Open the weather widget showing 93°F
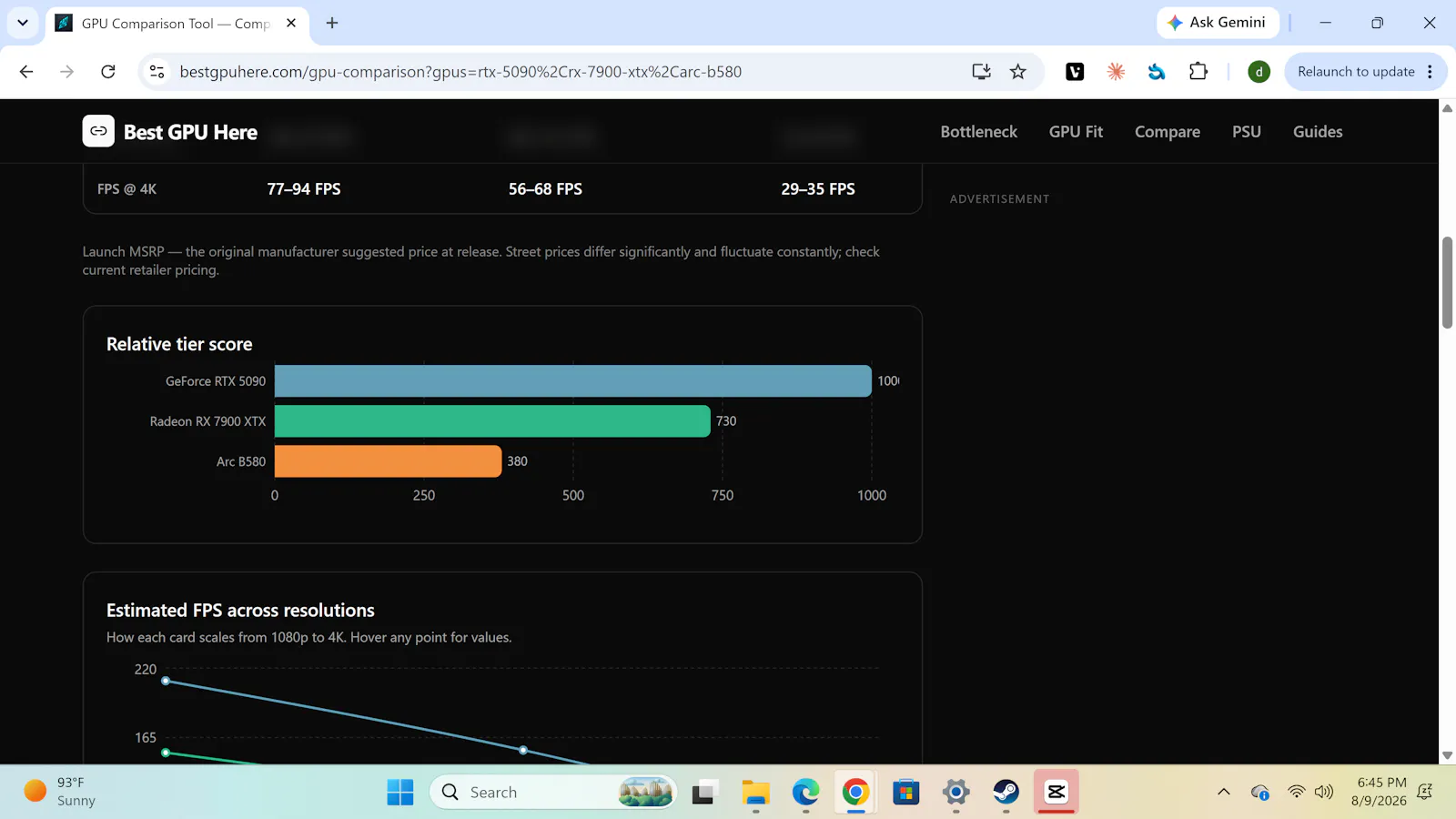 [60, 792]
